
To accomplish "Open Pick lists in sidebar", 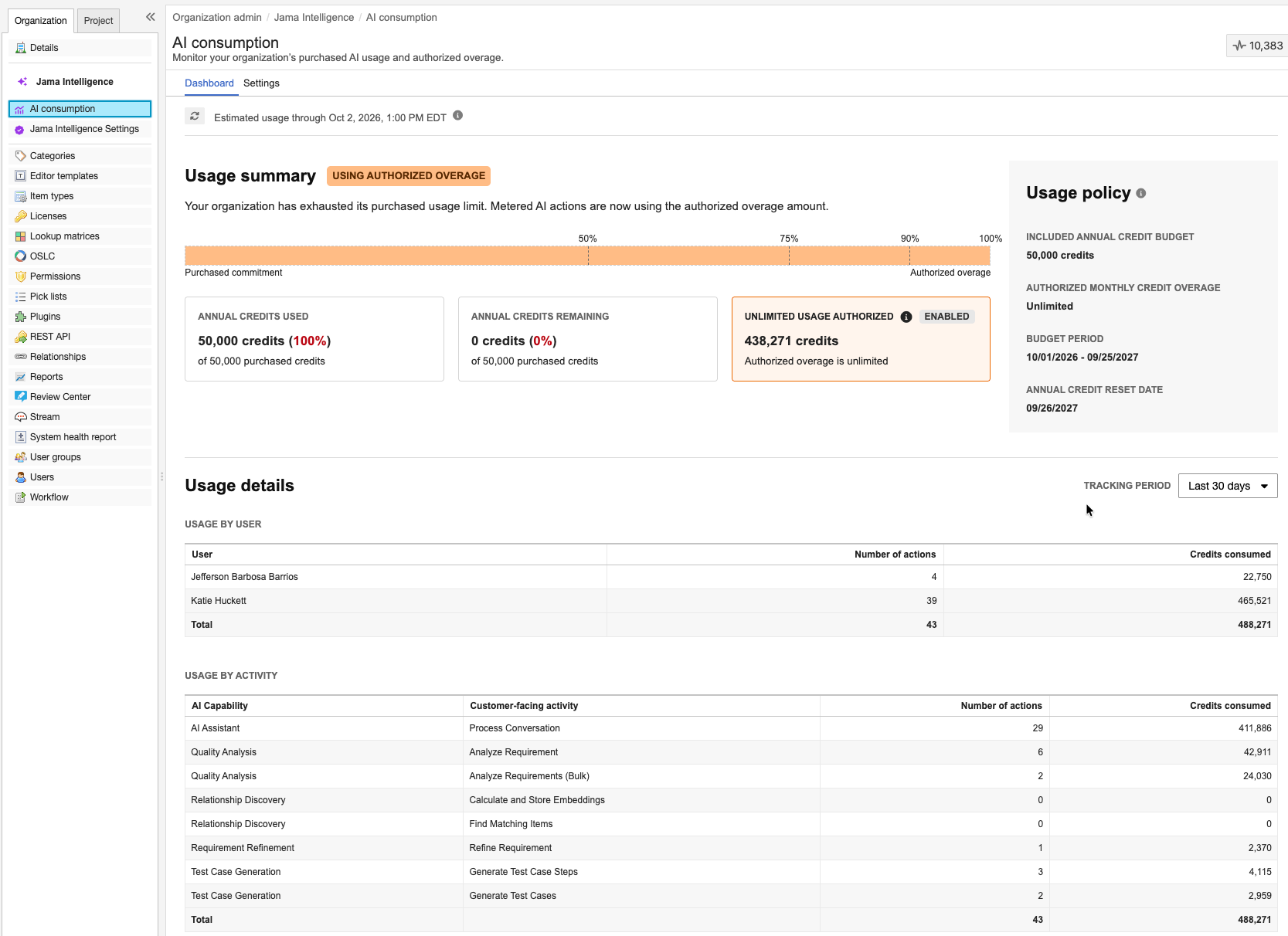I will click(80, 297).
